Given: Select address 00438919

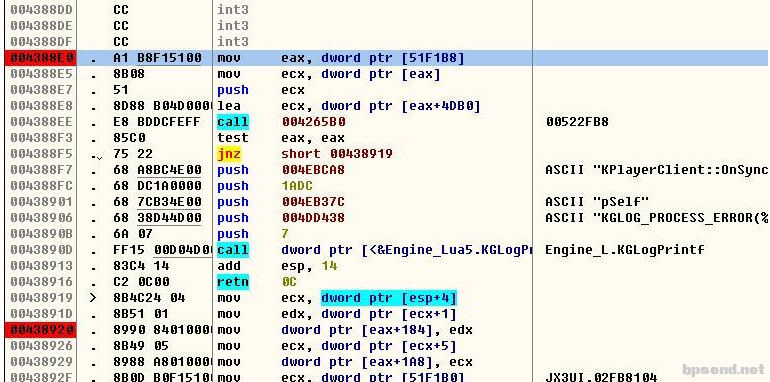Looking at the screenshot, I should click(x=41, y=298).
